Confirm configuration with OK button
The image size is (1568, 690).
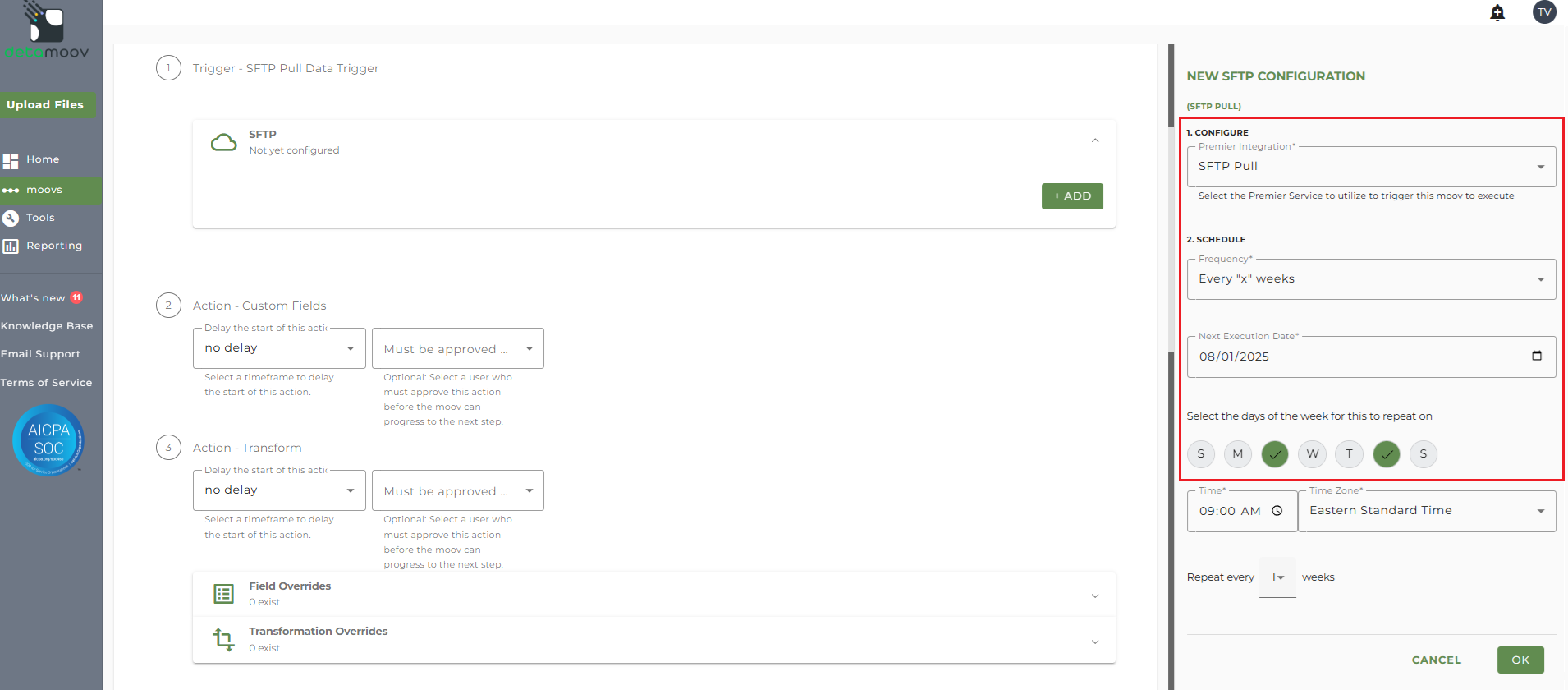1520,660
